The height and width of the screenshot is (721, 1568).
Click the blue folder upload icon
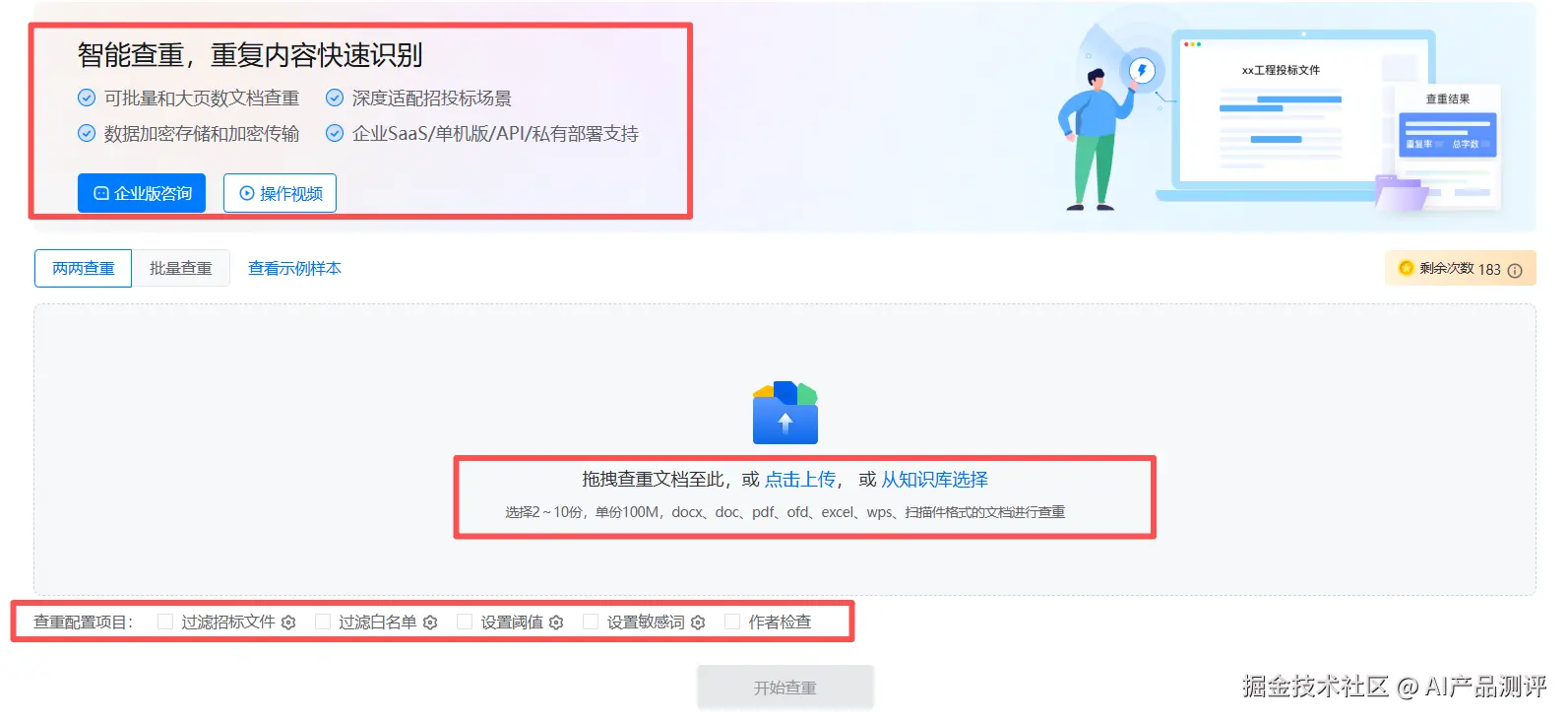(x=785, y=413)
